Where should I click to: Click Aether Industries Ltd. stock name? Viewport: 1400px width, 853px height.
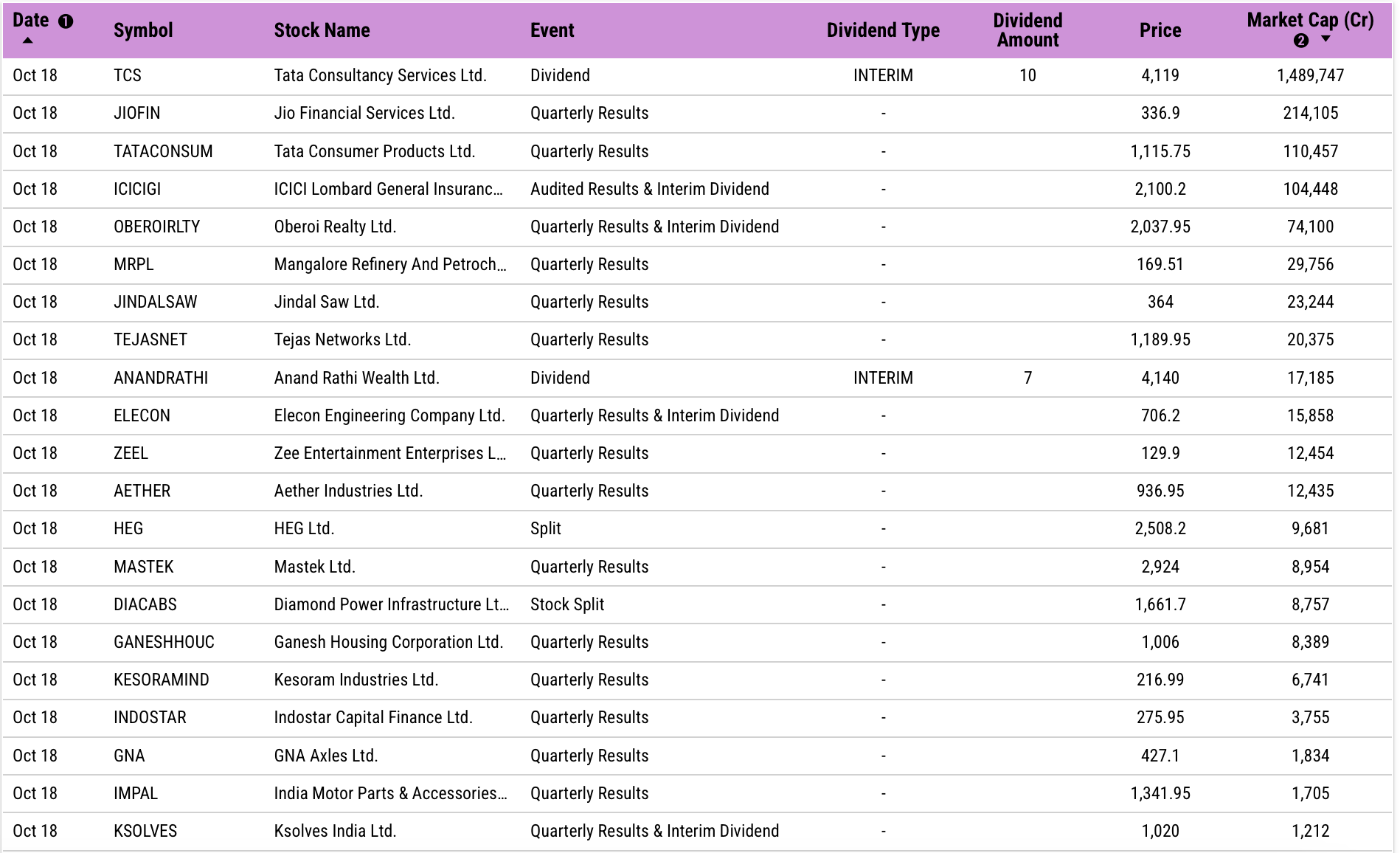[348, 491]
